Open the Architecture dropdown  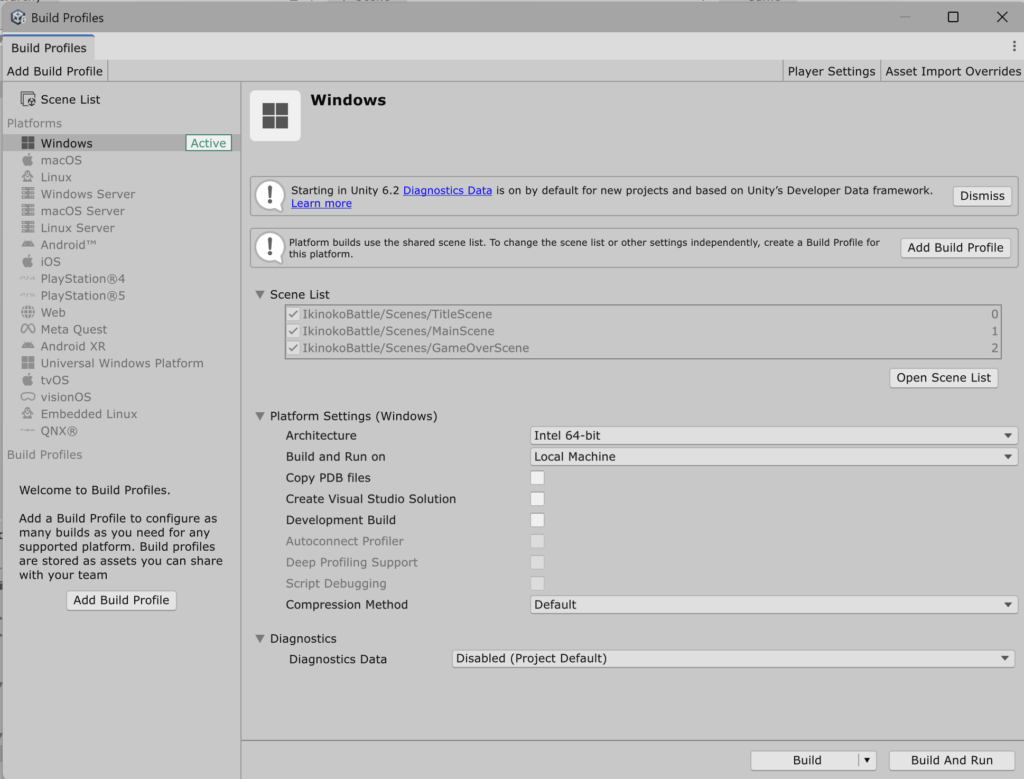[x=773, y=436]
